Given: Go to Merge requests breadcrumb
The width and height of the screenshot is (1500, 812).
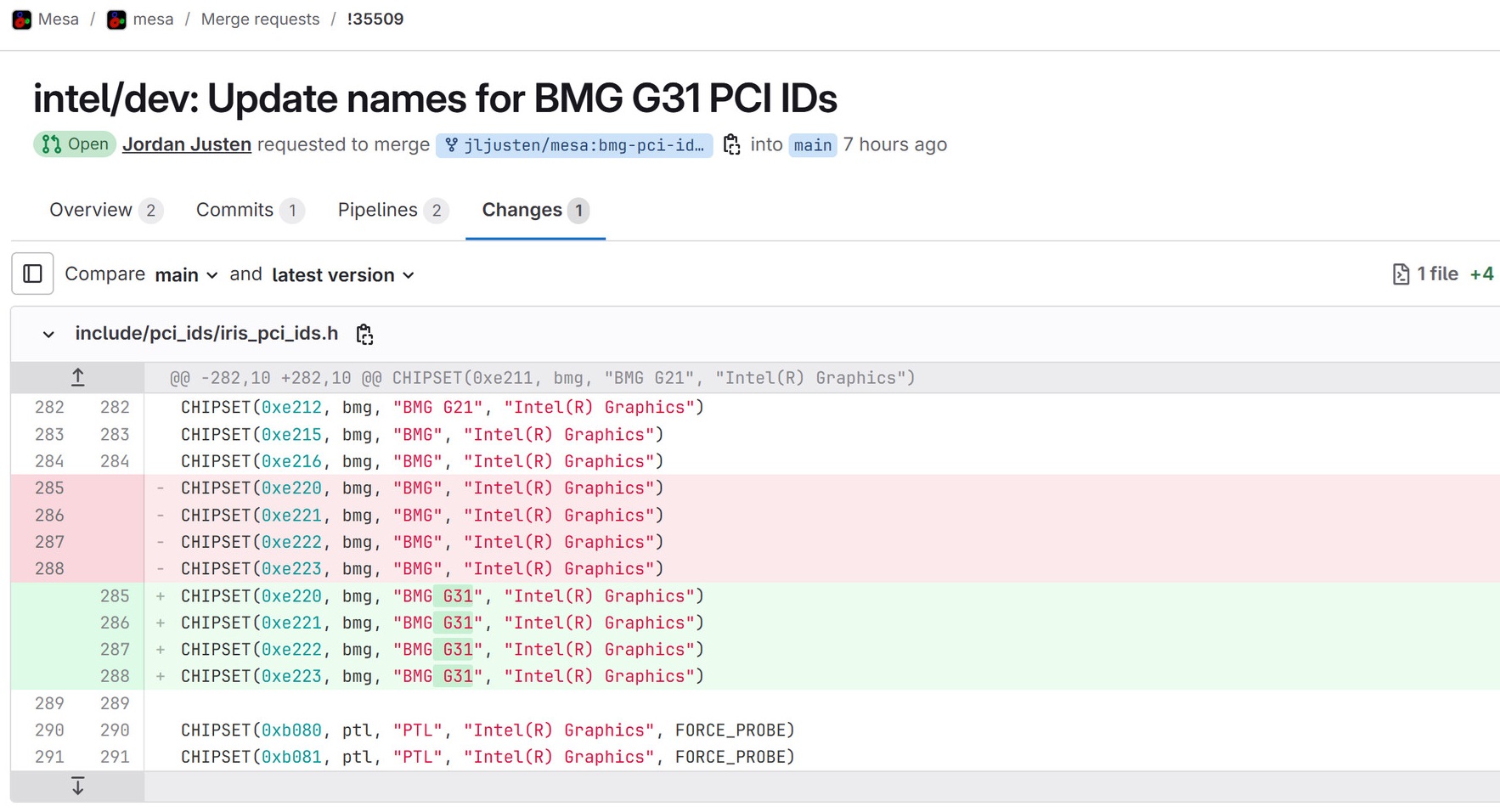Looking at the screenshot, I should (260, 20).
